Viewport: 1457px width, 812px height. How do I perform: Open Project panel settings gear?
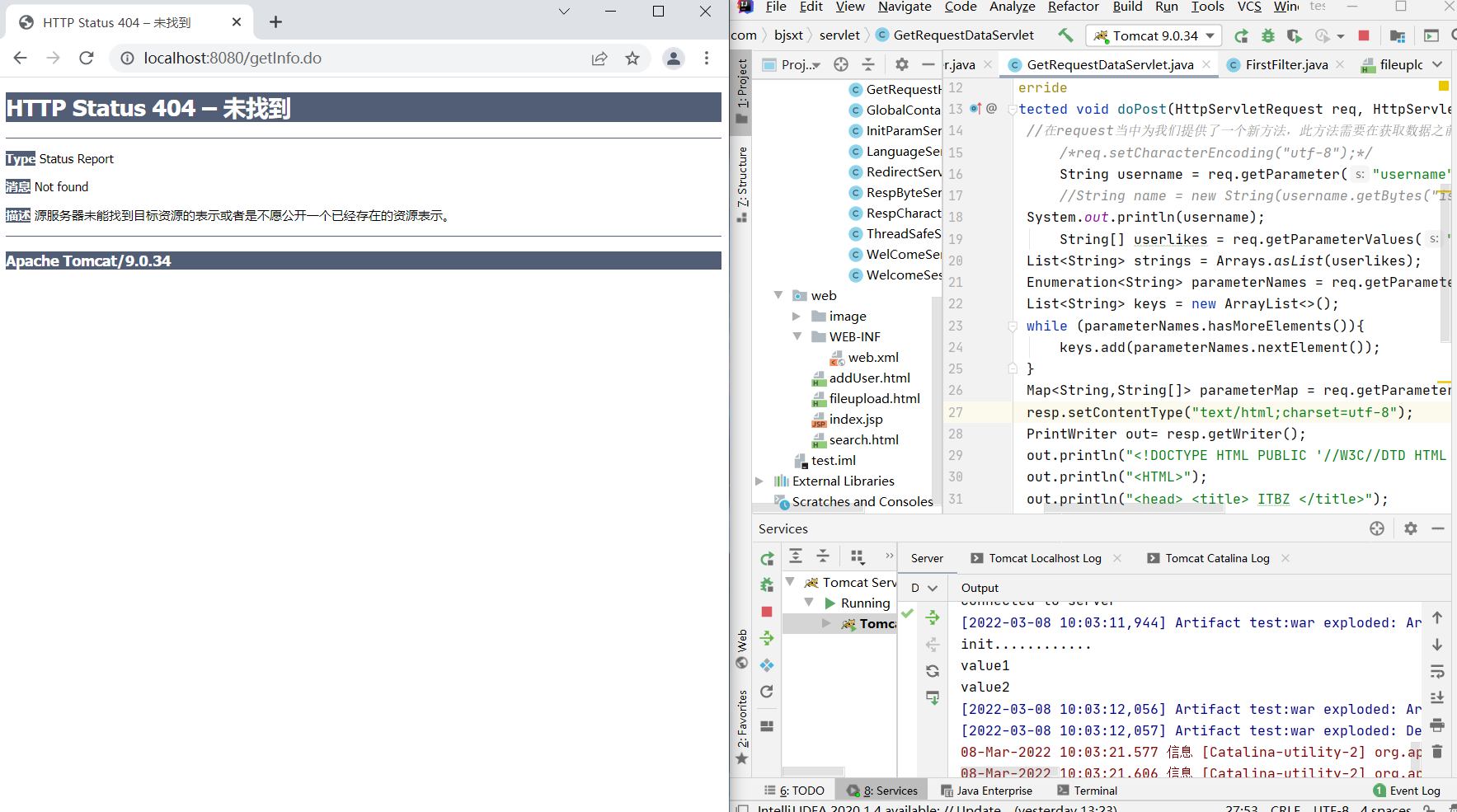pyautogui.click(x=902, y=64)
